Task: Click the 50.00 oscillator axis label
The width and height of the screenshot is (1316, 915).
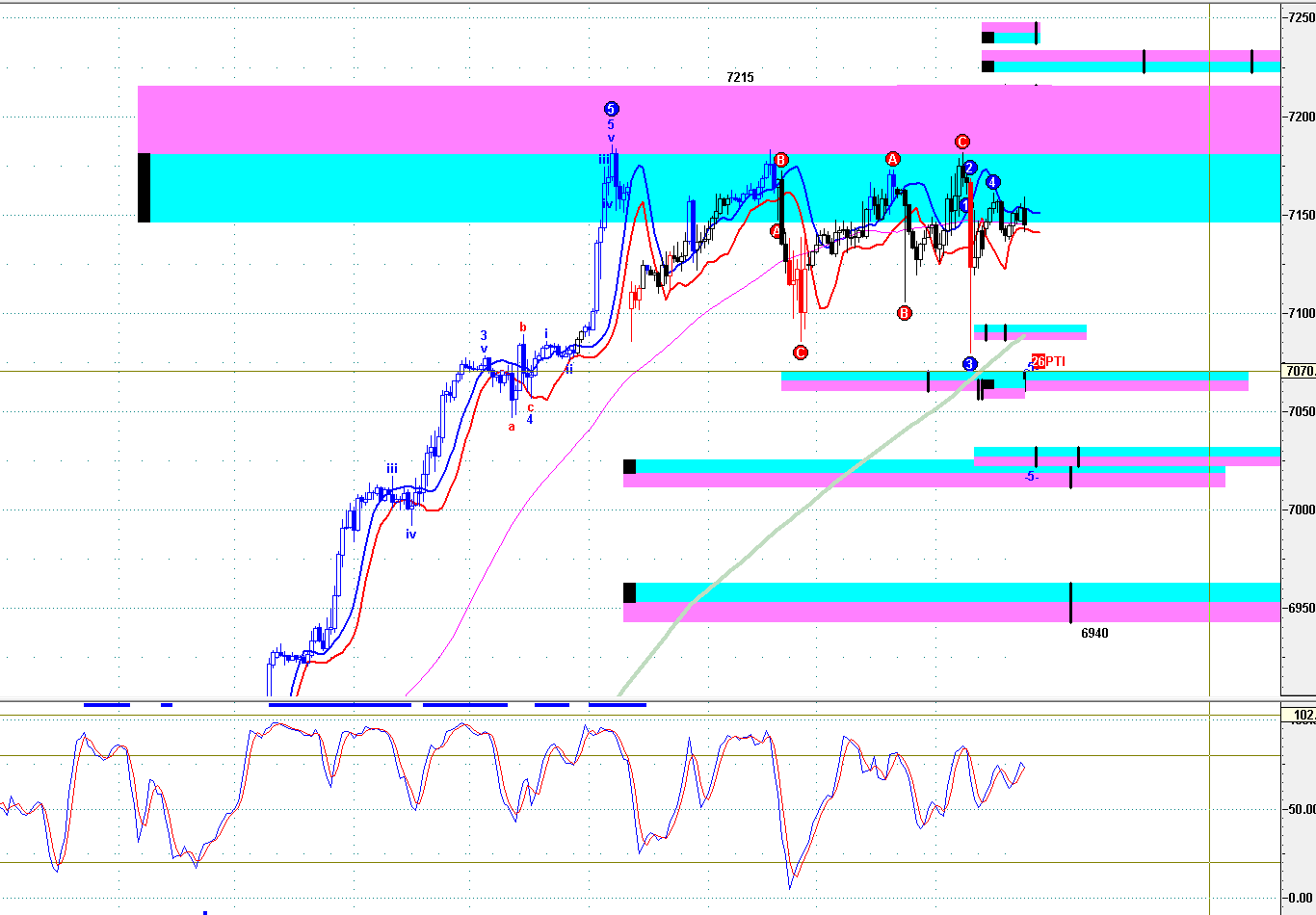Action: click(x=1301, y=809)
